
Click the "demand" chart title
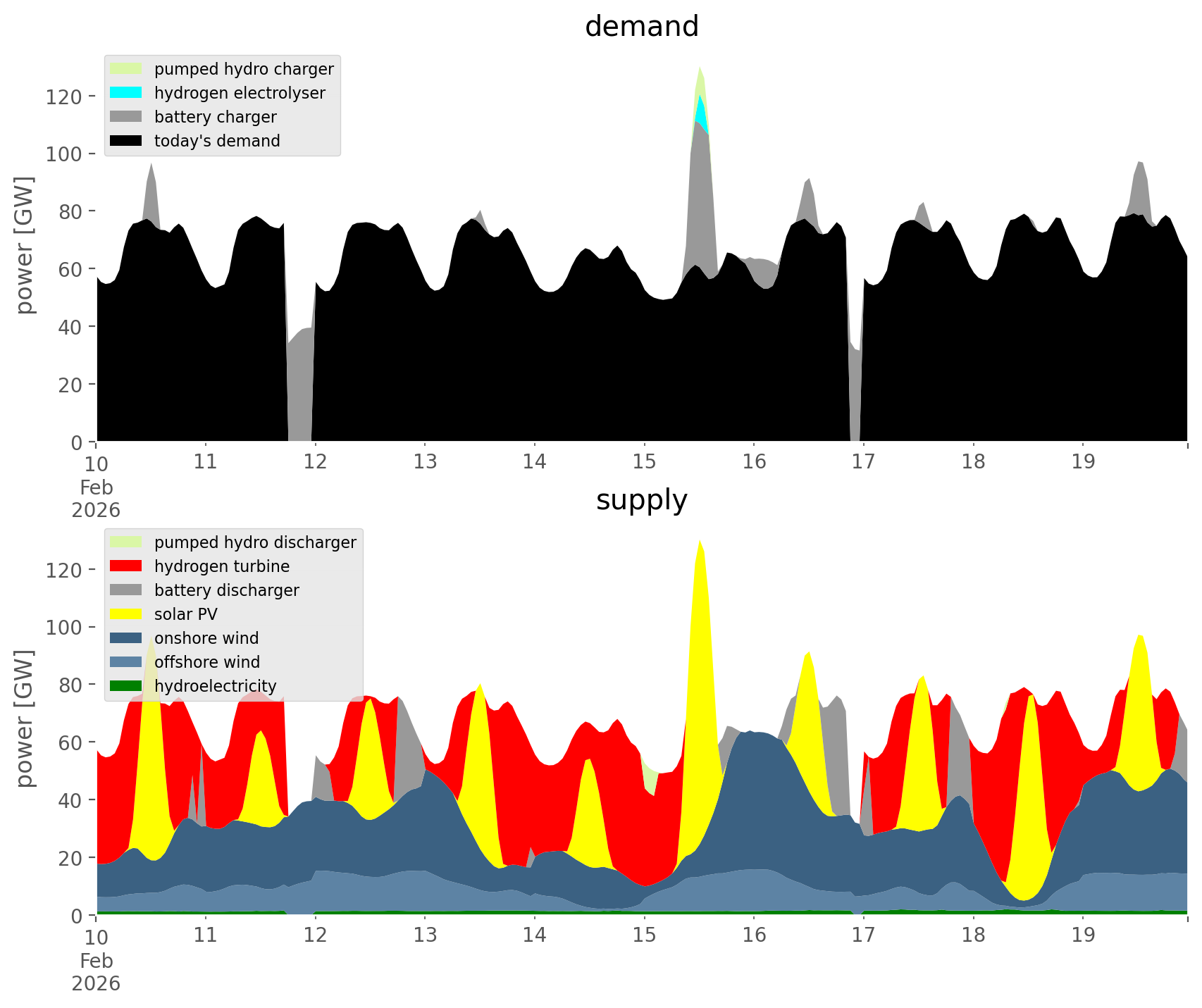click(x=641, y=27)
